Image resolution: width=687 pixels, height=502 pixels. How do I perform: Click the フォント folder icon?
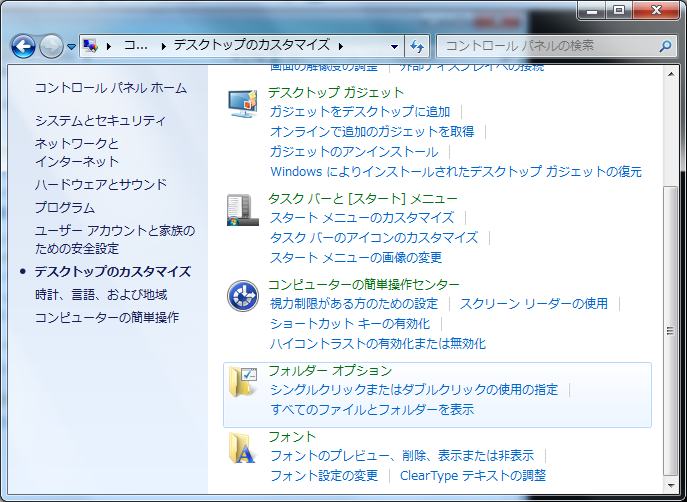pos(242,448)
